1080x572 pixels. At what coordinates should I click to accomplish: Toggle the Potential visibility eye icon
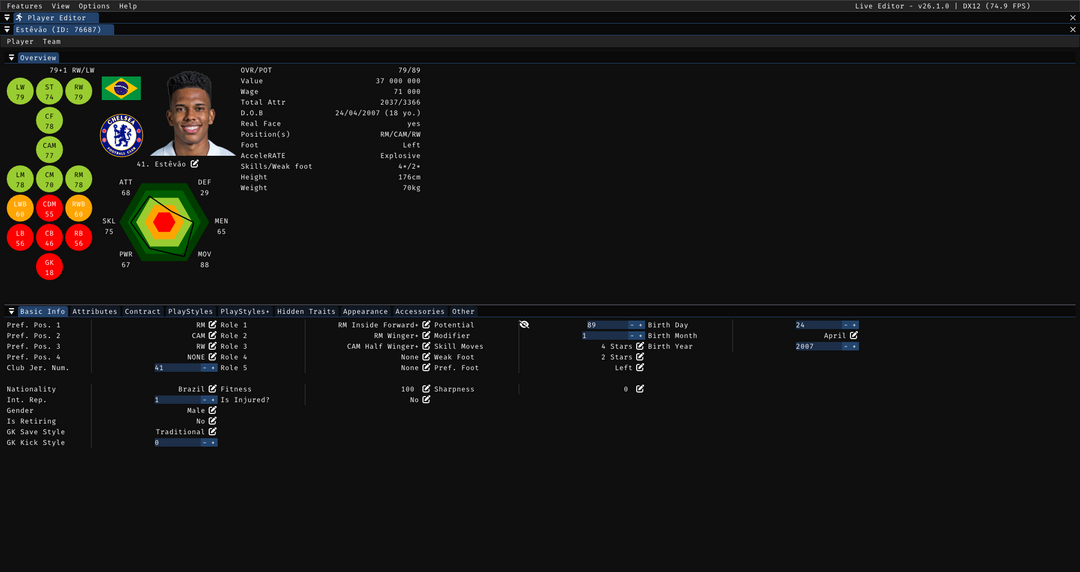525,325
